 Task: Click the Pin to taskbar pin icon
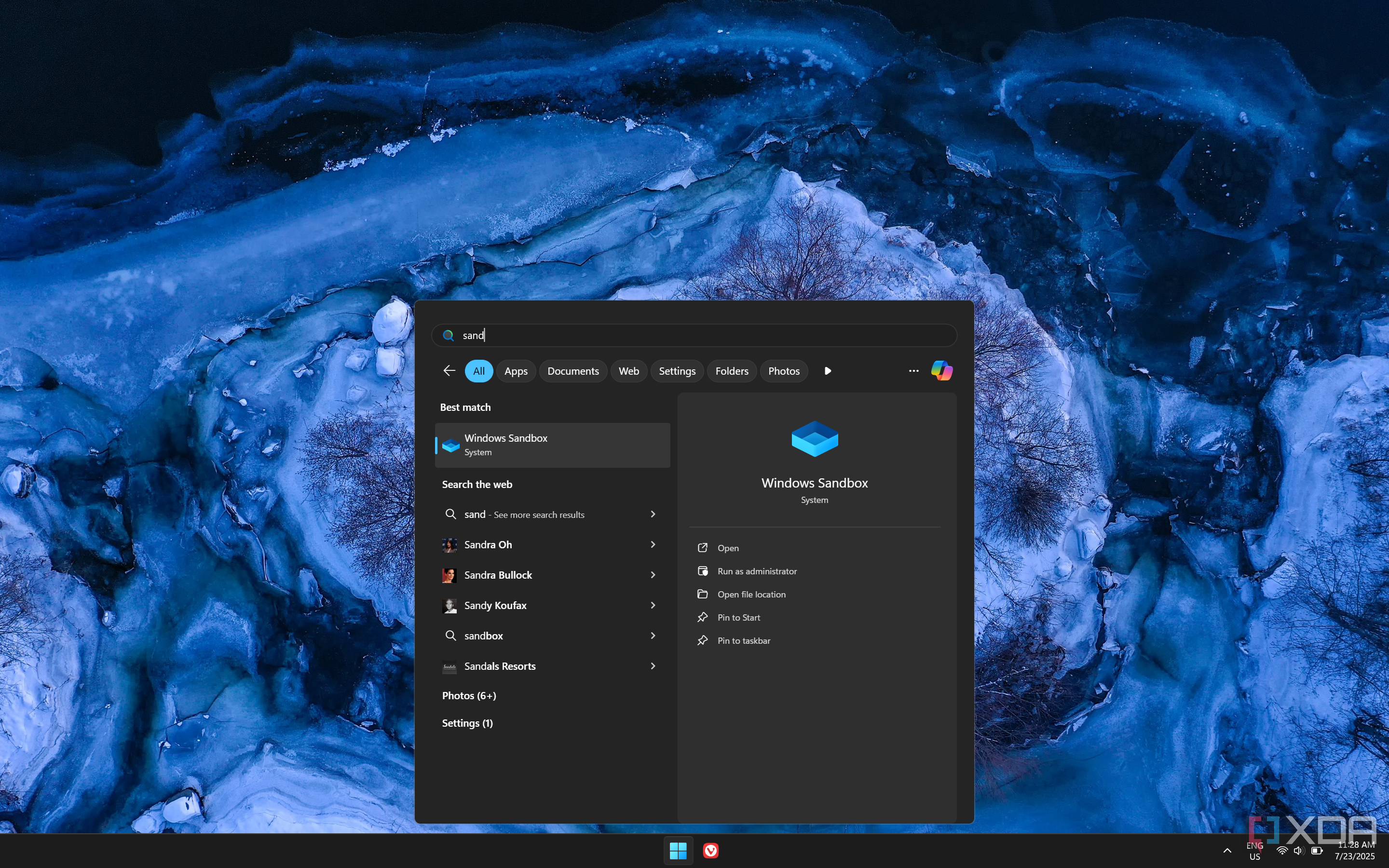coord(703,640)
